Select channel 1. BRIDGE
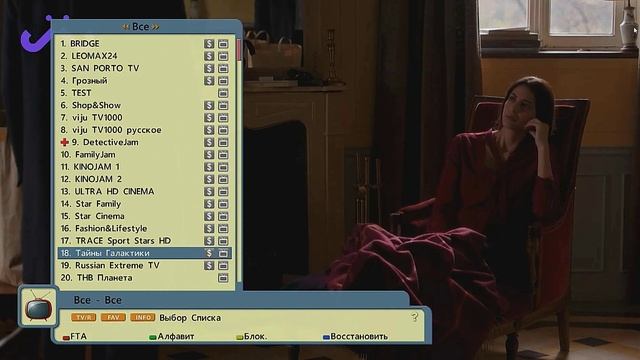 click(x=144, y=44)
